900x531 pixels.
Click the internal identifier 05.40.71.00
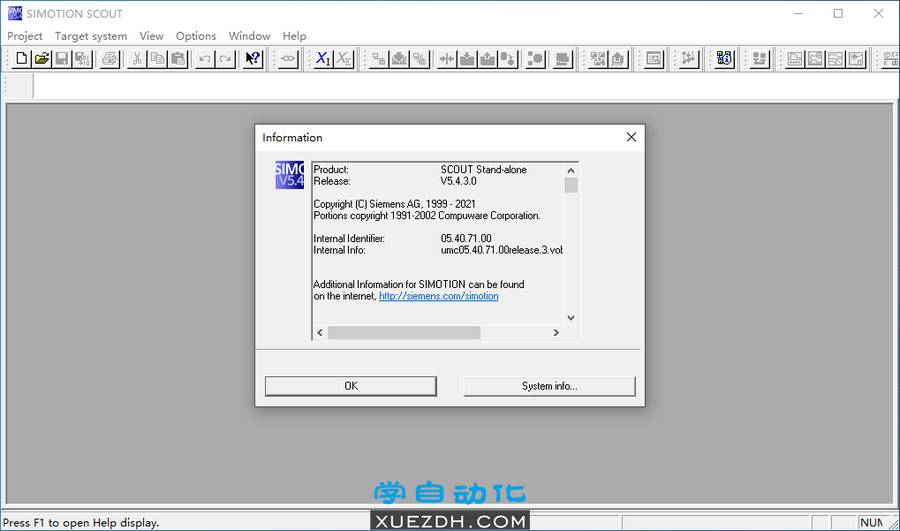[x=466, y=238]
